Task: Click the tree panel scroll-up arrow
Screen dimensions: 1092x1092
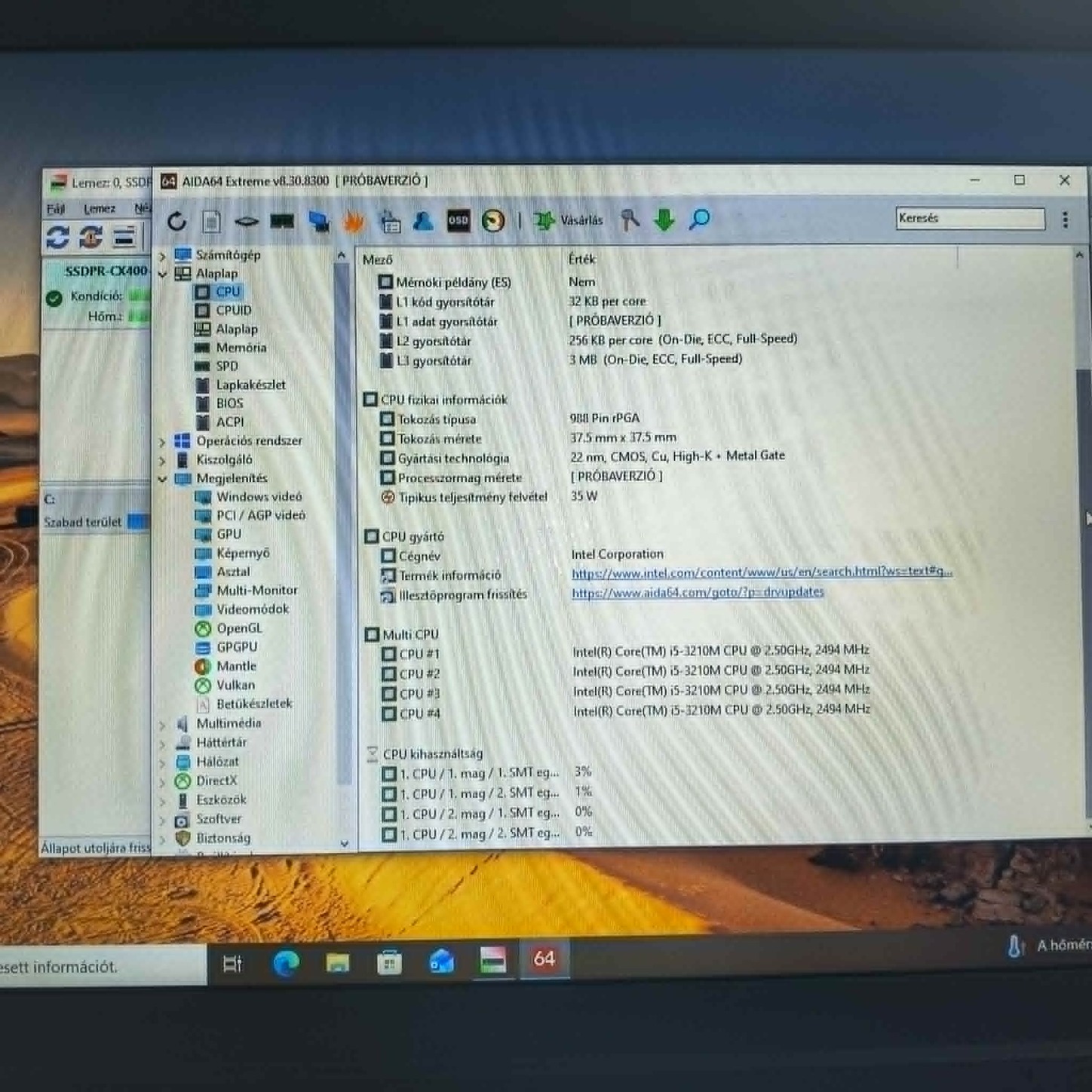Action: click(341, 256)
